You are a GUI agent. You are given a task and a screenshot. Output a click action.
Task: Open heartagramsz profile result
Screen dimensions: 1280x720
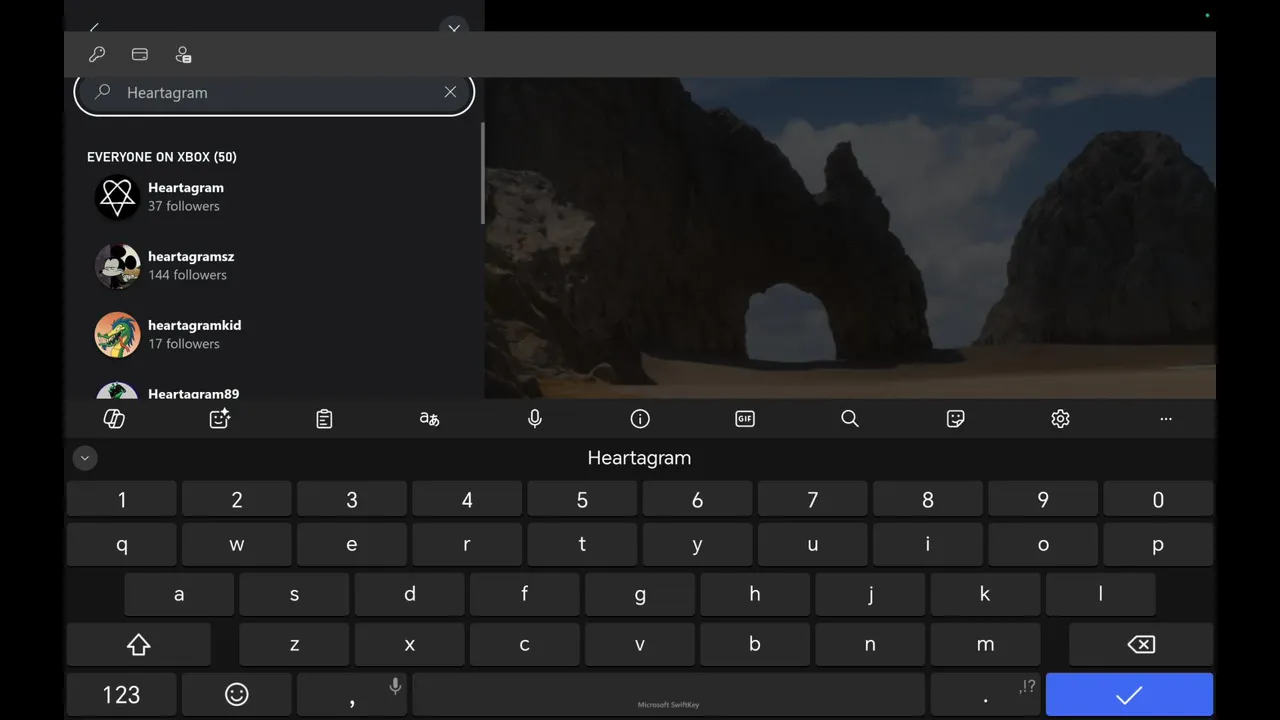pyautogui.click(x=274, y=266)
